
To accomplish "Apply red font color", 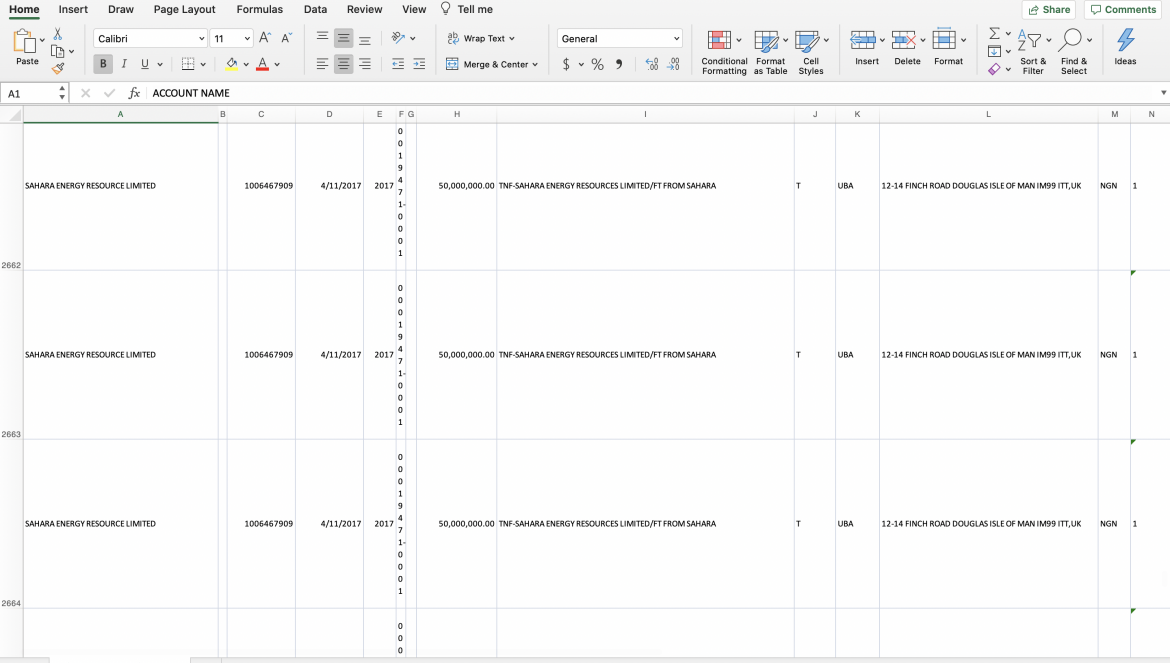I will tap(262, 64).
